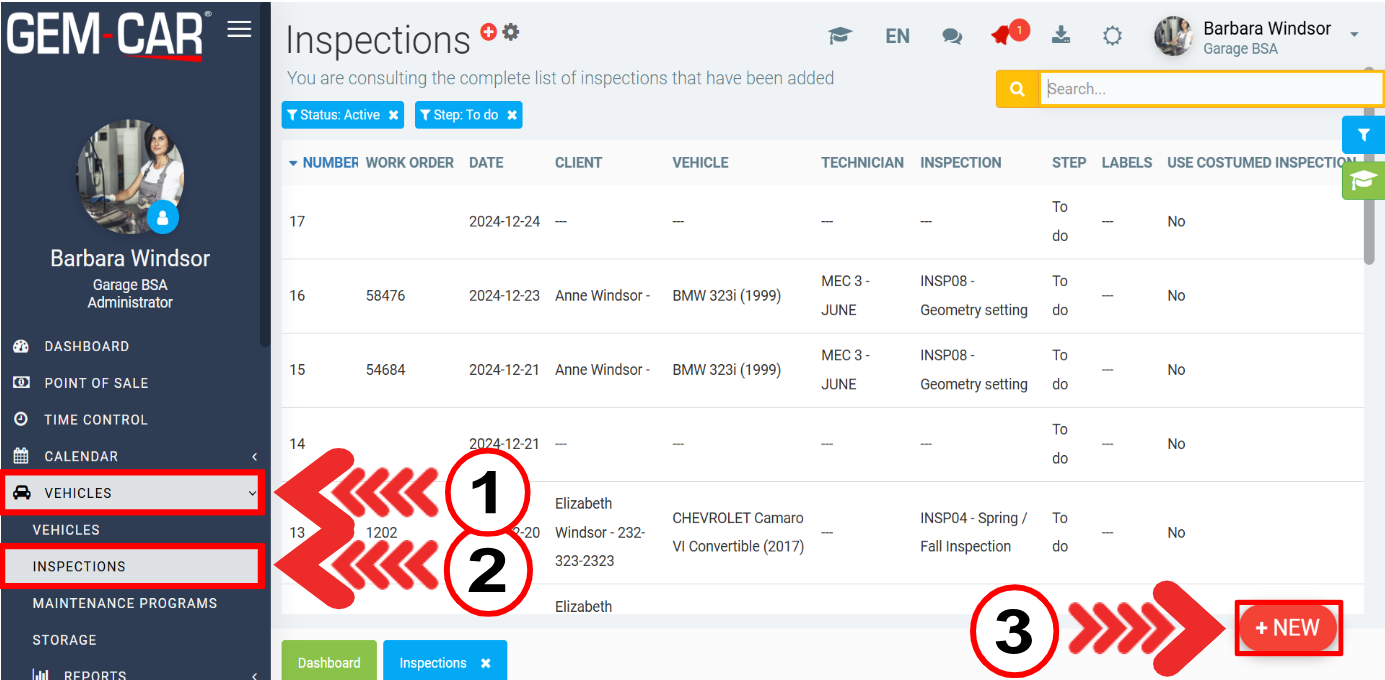
Task: Click the + NEW button
Action: pos(1287,628)
